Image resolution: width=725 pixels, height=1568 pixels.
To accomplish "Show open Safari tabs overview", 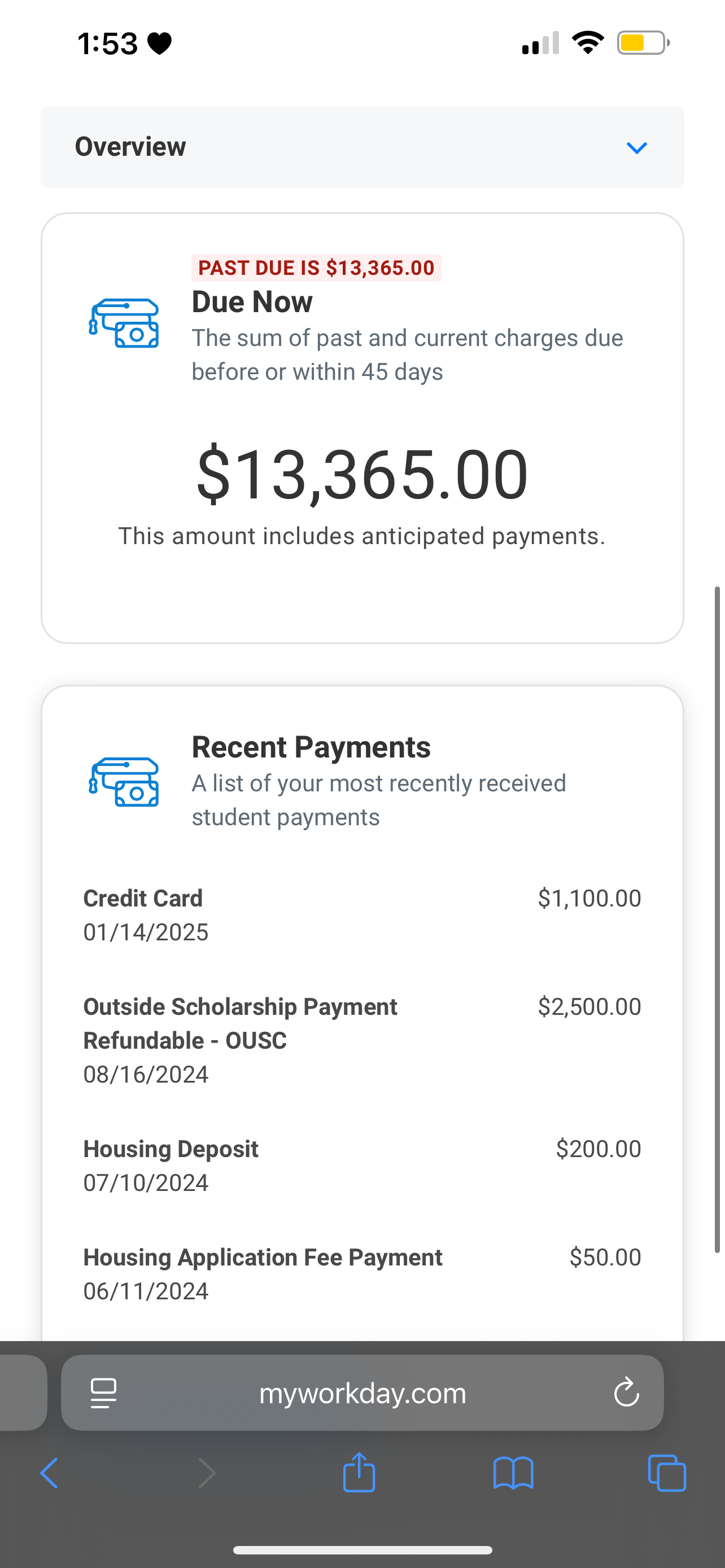I will pos(667,1474).
